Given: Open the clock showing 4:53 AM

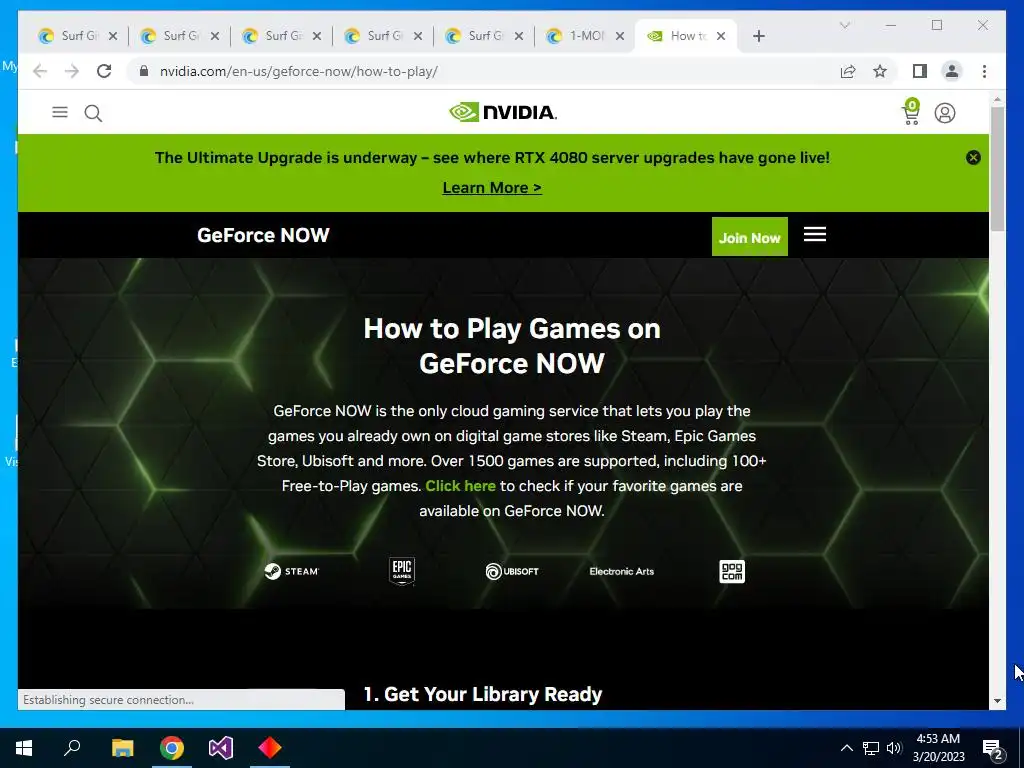Looking at the screenshot, I should 938,748.
